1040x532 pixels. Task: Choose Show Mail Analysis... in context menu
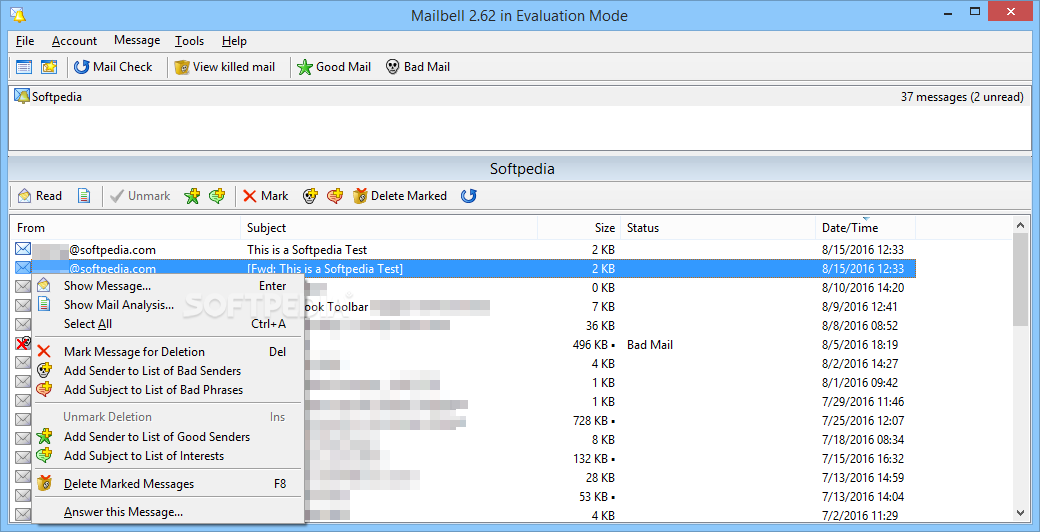[168, 305]
